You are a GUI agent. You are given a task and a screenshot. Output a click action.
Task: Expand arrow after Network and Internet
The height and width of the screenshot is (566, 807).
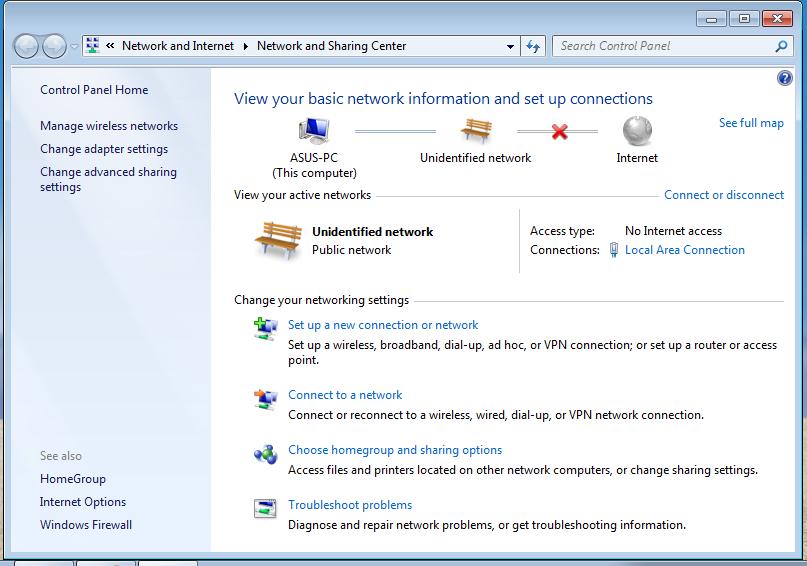(245, 46)
